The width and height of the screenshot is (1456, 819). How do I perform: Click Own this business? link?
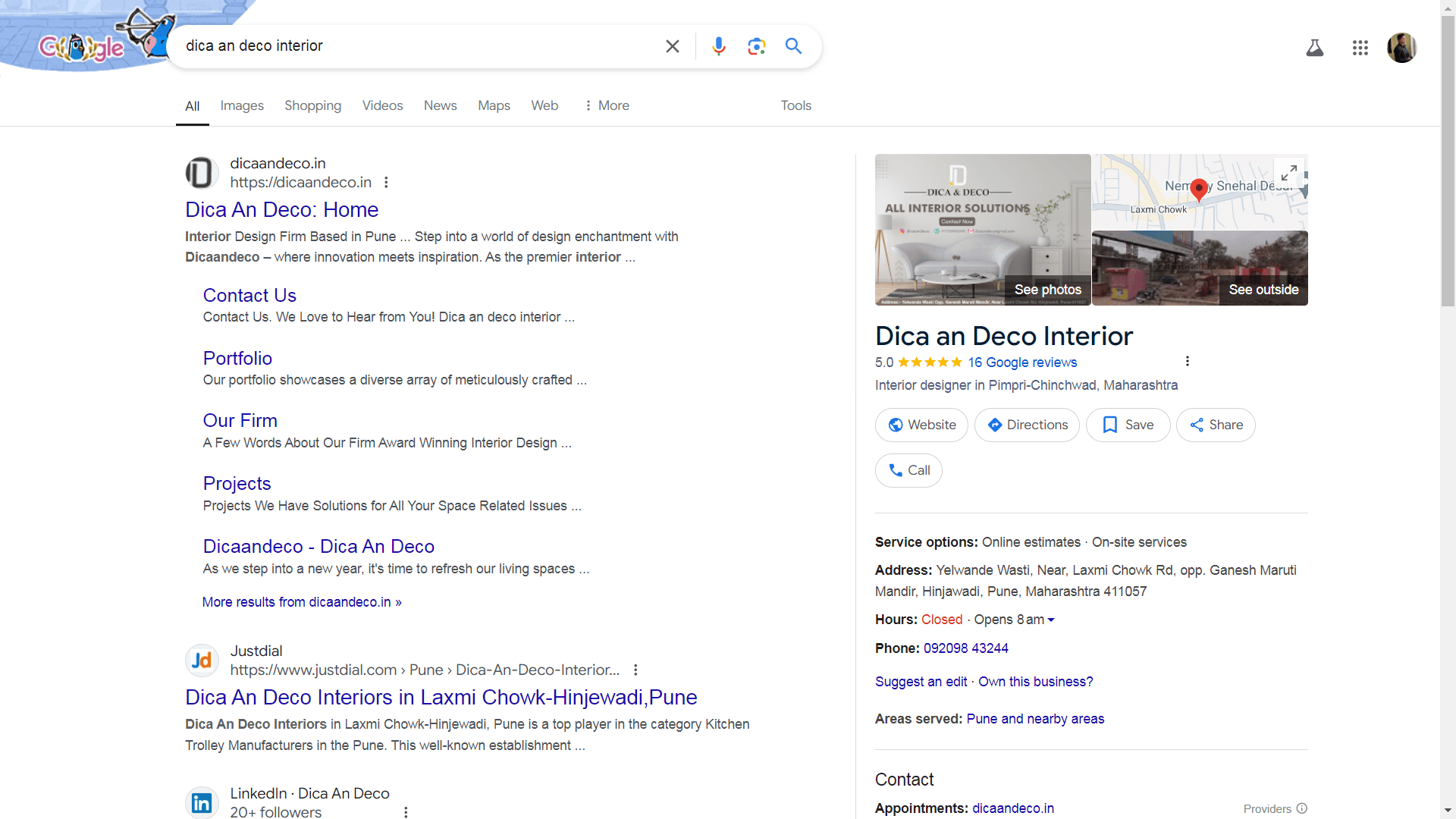pos(1035,682)
